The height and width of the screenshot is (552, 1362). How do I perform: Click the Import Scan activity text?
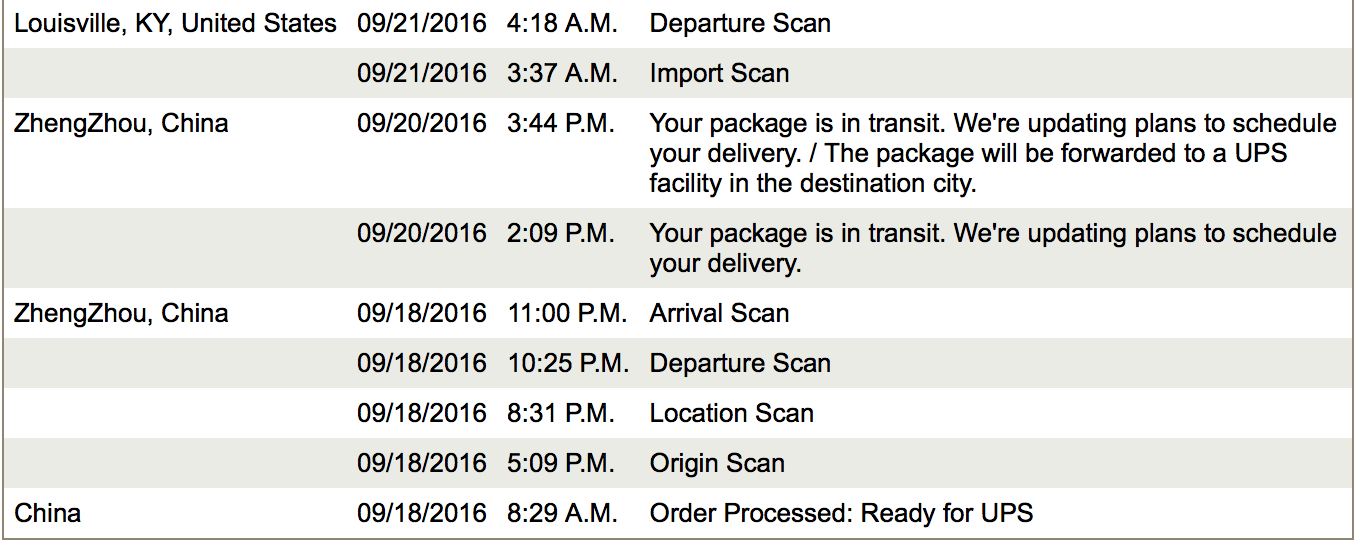tap(719, 74)
